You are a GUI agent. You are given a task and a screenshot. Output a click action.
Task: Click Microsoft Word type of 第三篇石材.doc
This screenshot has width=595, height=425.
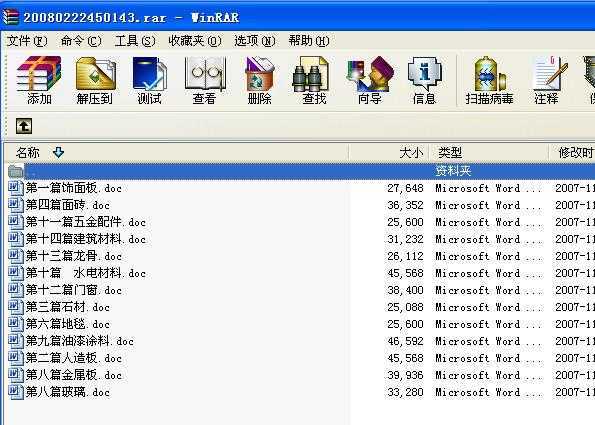coord(489,307)
